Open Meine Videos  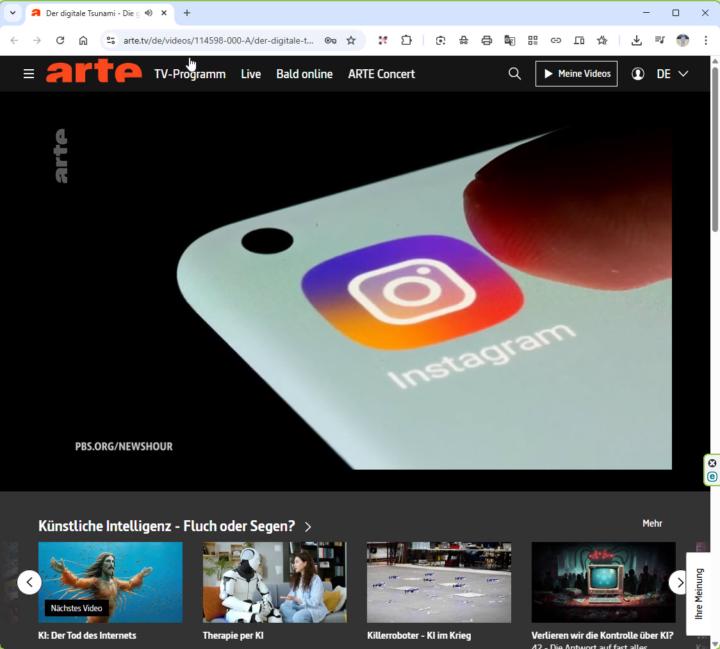(x=576, y=73)
